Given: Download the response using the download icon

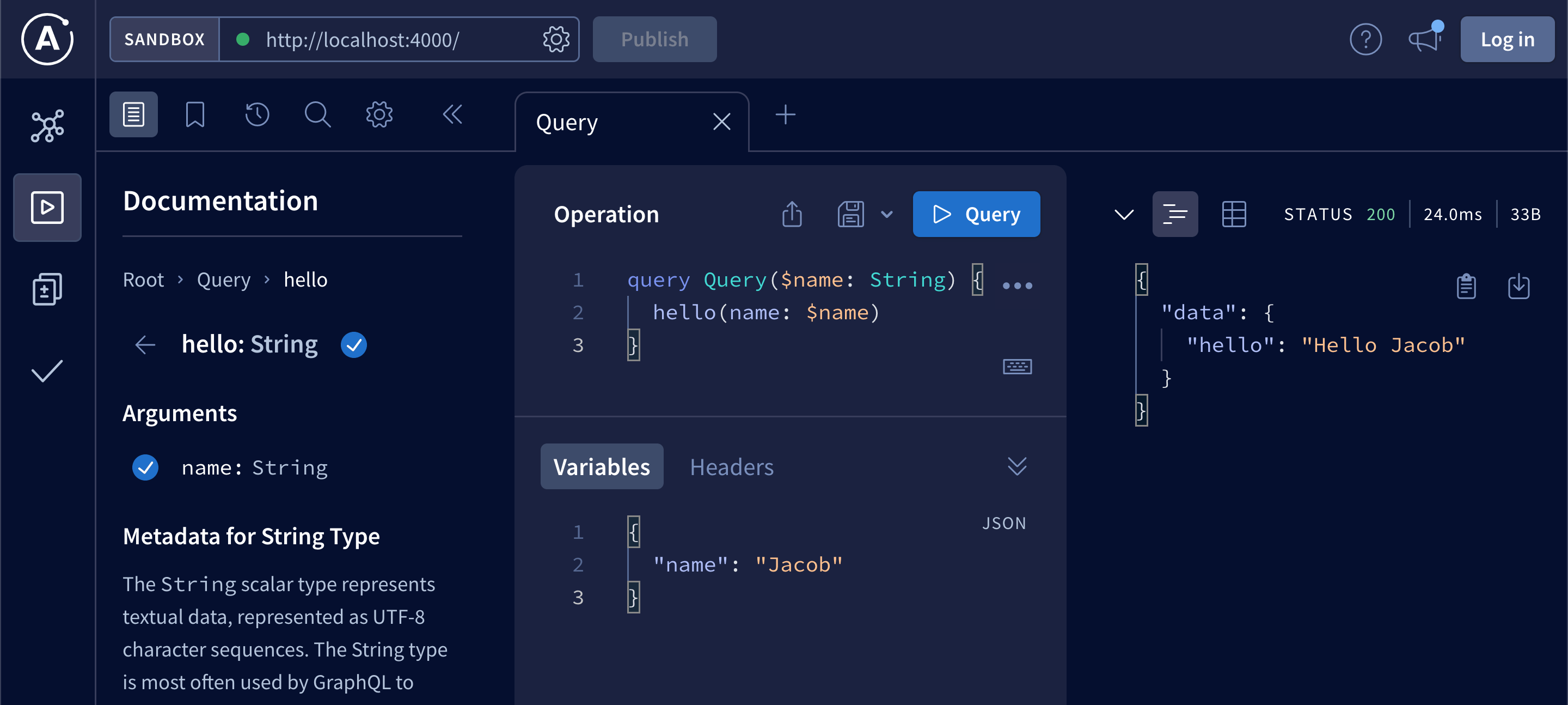Looking at the screenshot, I should click(1520, 287).
